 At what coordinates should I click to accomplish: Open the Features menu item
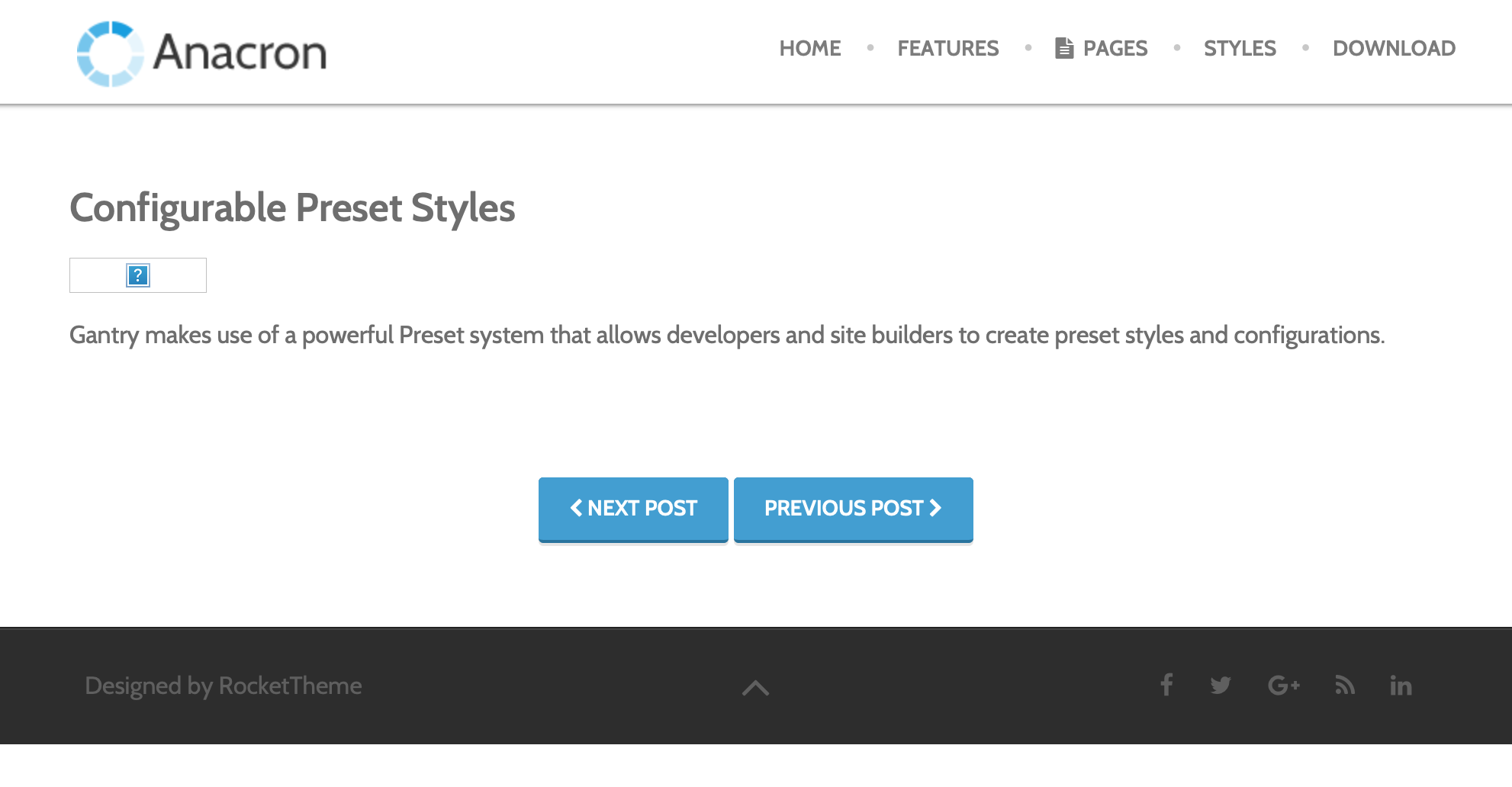pyautogui.click(x=947, y=48)
